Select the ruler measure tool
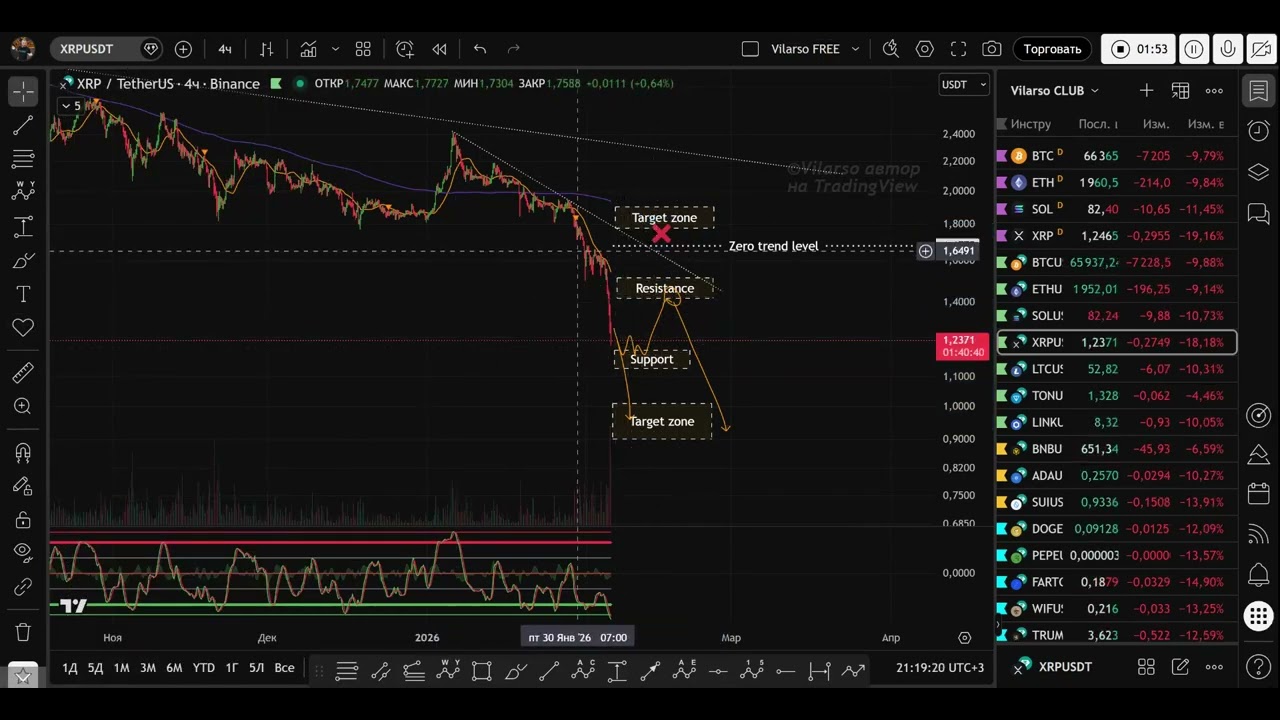1280x720 pixels. click(23, 373)
